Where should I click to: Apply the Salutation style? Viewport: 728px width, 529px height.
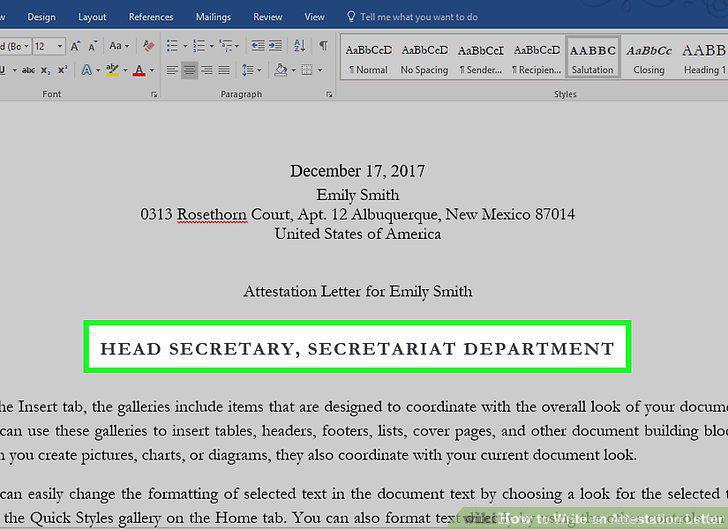(x=593, y=58)
